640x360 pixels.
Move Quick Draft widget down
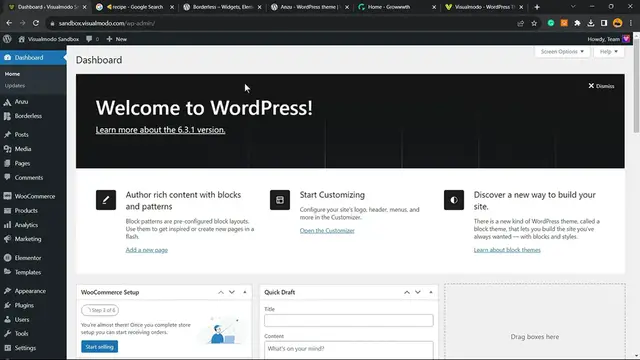click(x=418, y=292)
